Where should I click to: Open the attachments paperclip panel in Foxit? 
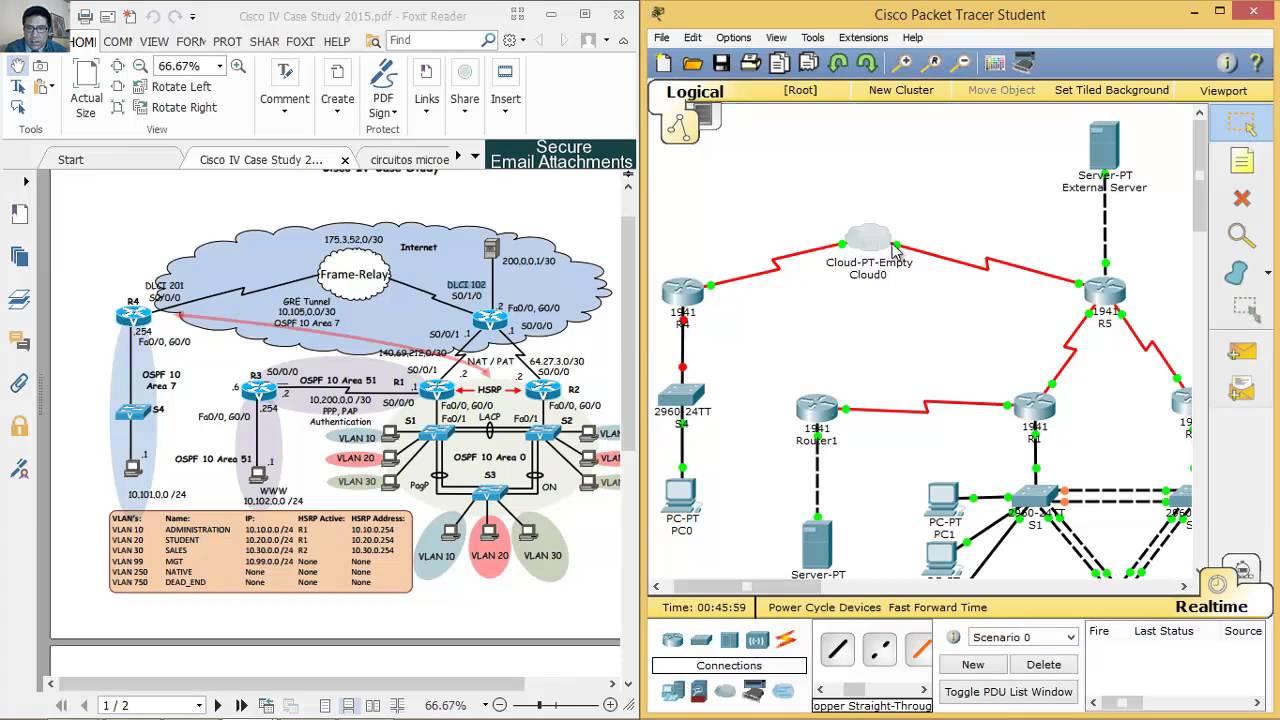coord(19,383)
